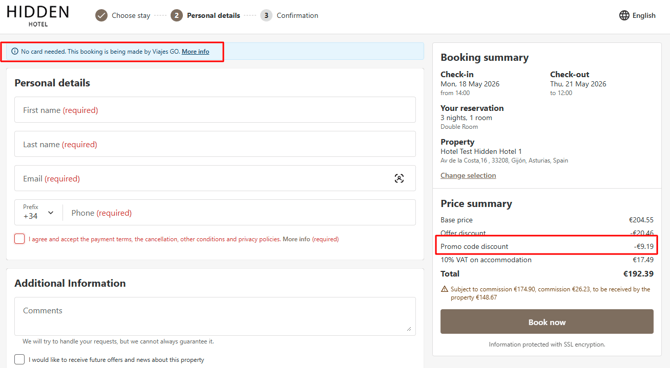Click the Book now button
This screenshot has height=368, width=670.
[547, 322]
